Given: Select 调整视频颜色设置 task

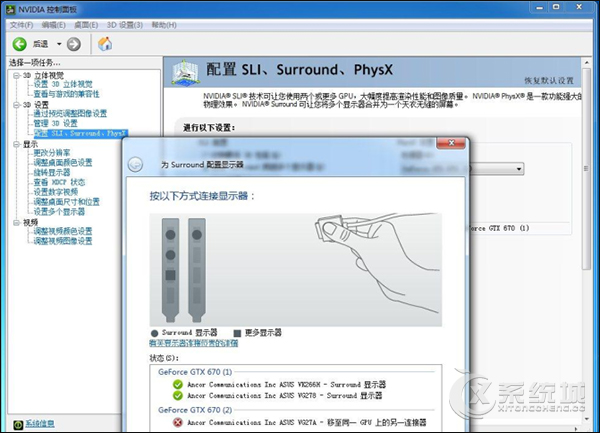Looking at the screenshot, I should tap(63, 231).
